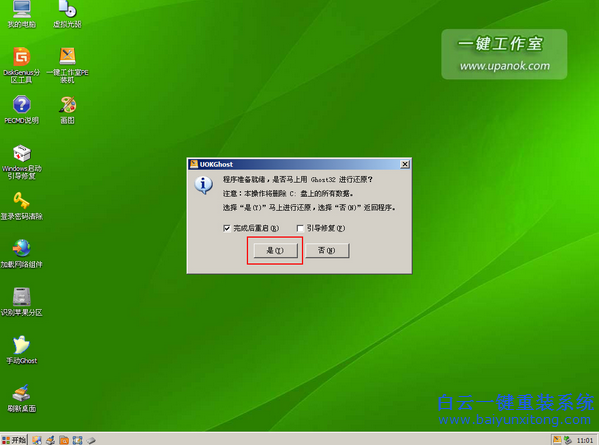The image size is (599, 445).
Task: Click the first quick launch icon beside 开始
Action: pos(37,440)
